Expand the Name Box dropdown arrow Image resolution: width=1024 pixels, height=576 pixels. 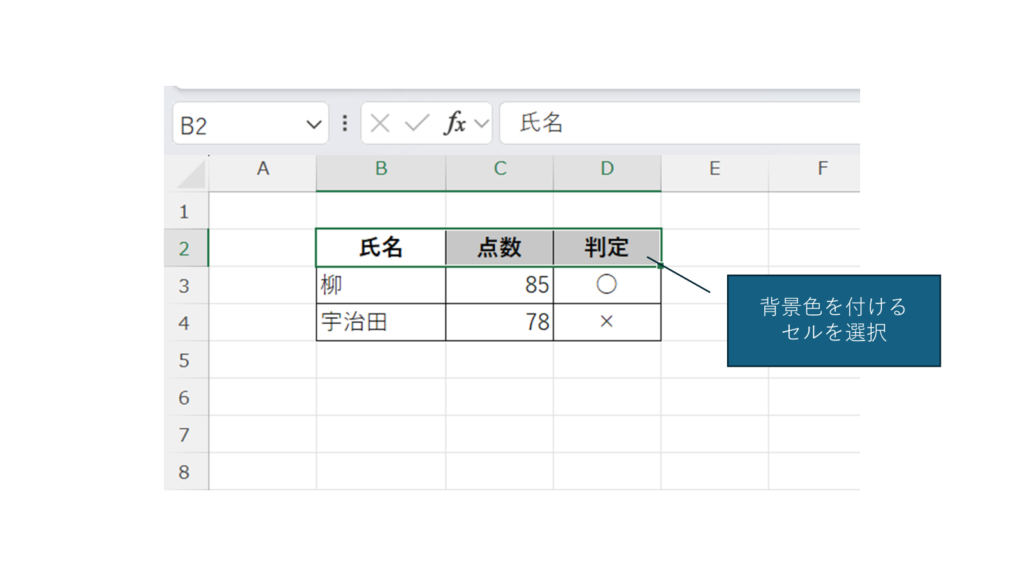click(314, 124)
